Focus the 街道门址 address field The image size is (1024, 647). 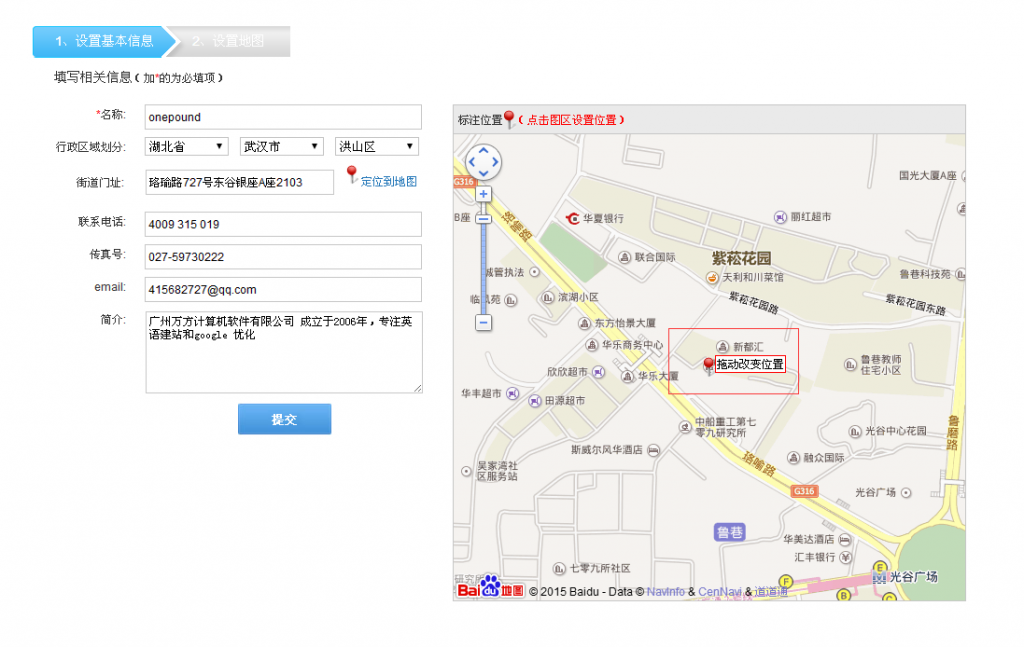[x=239, y=182]
